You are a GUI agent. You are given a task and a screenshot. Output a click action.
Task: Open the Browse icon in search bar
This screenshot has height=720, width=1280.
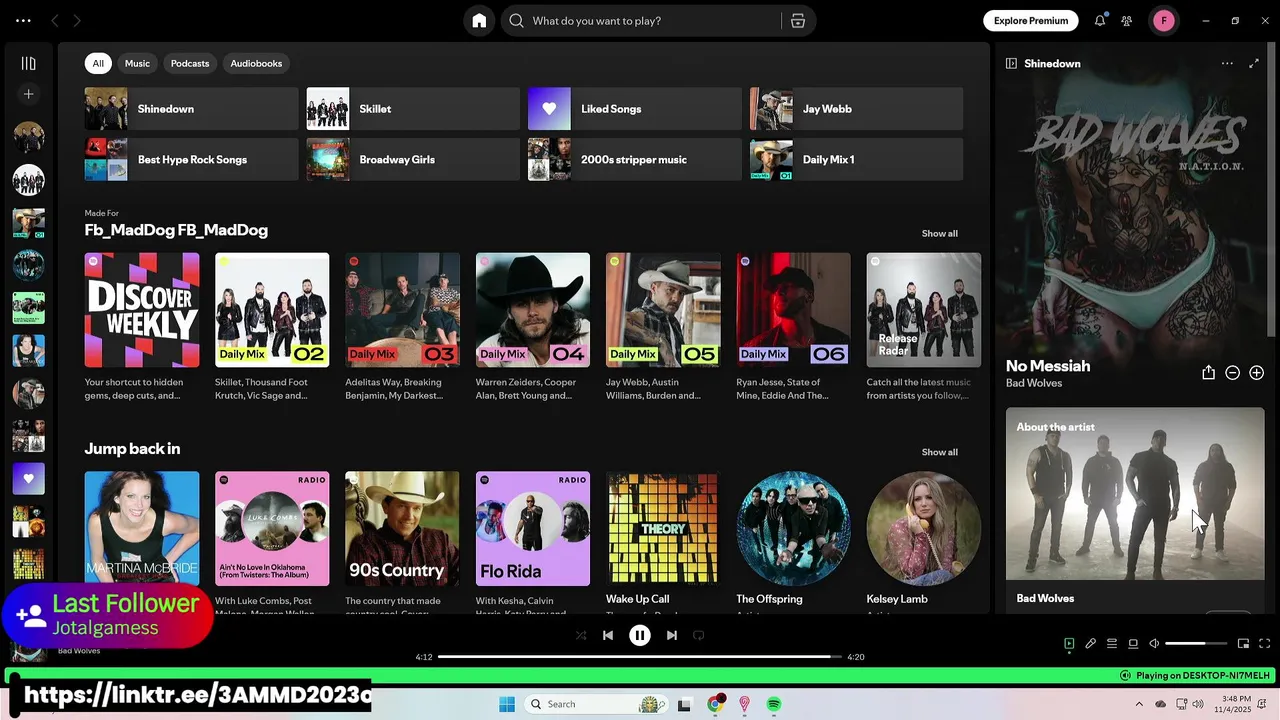click(x=798, y=21)
